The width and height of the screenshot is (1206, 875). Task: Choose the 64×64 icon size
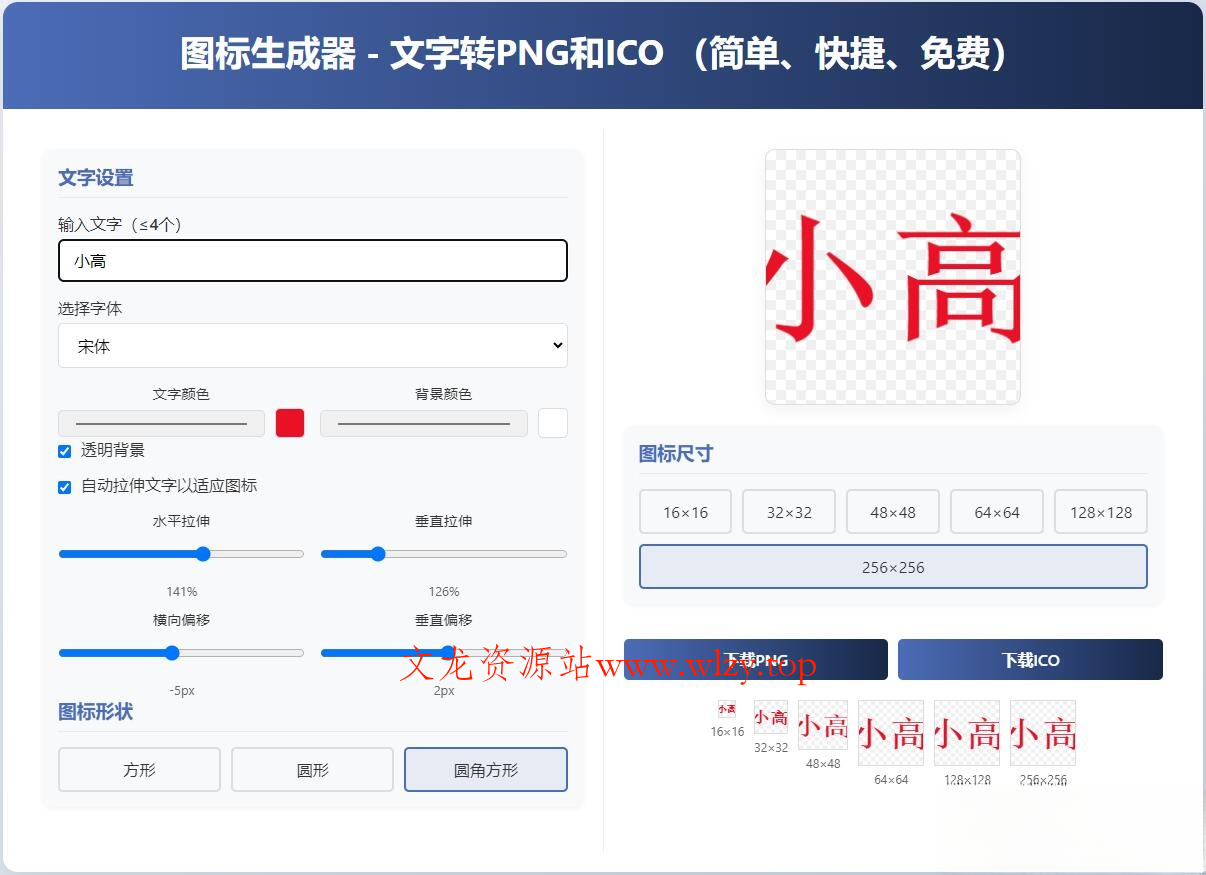996,511
